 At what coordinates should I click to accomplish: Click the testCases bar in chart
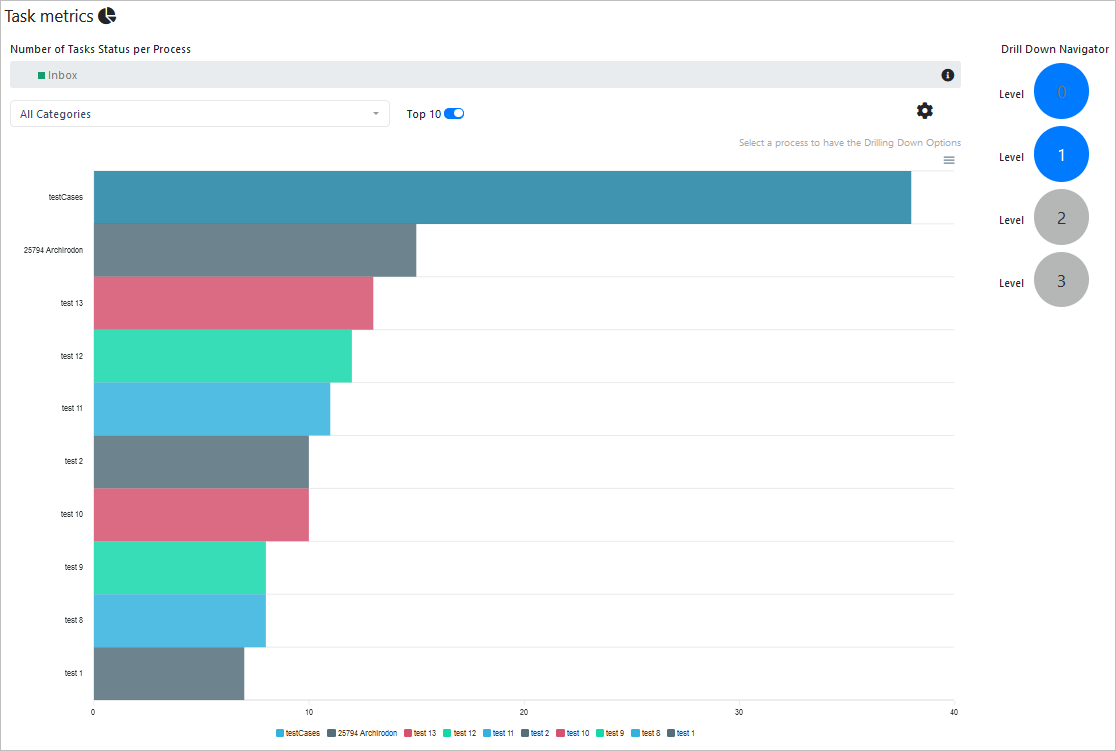click(502, 197)
